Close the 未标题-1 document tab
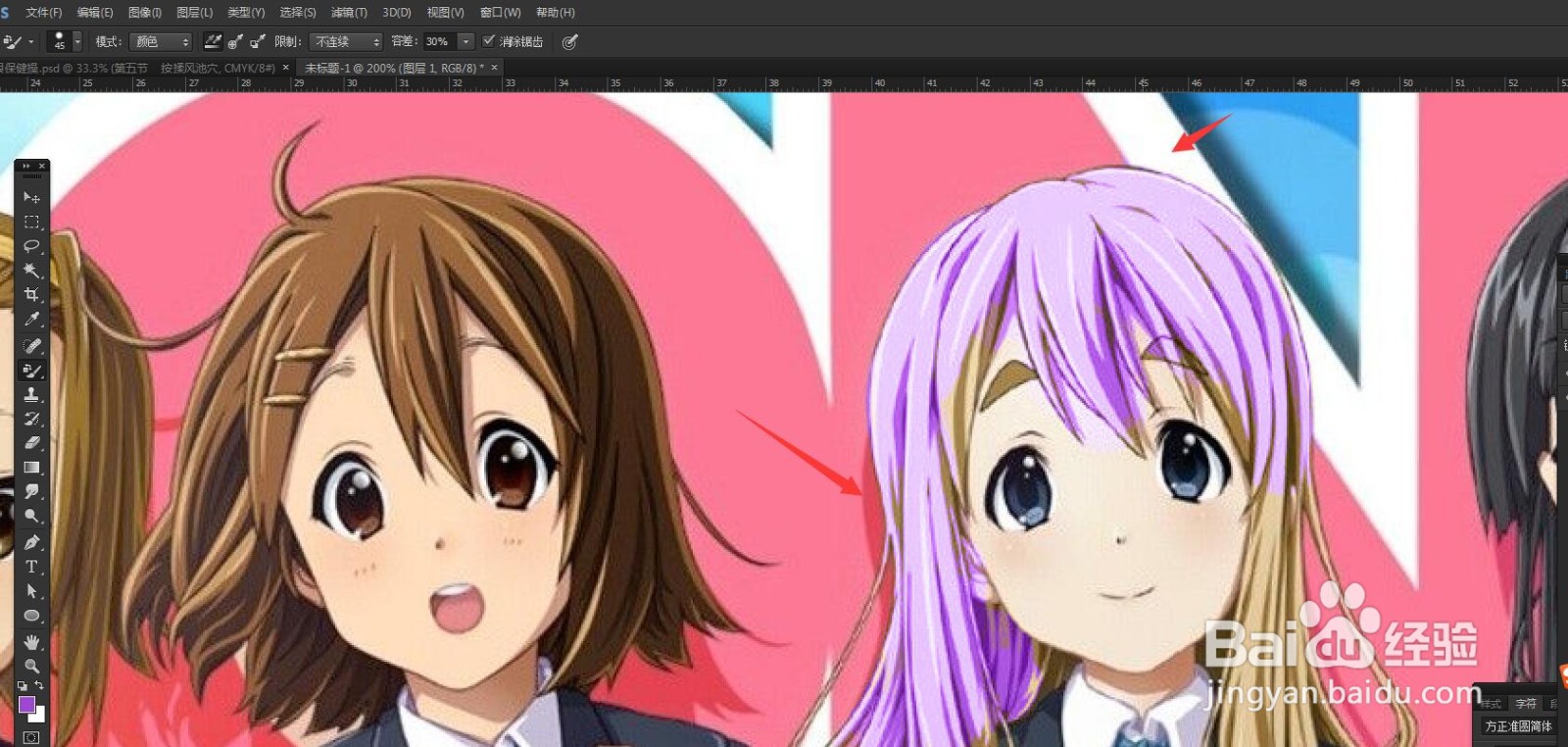The image size is (1568, 747). point(495,68)
